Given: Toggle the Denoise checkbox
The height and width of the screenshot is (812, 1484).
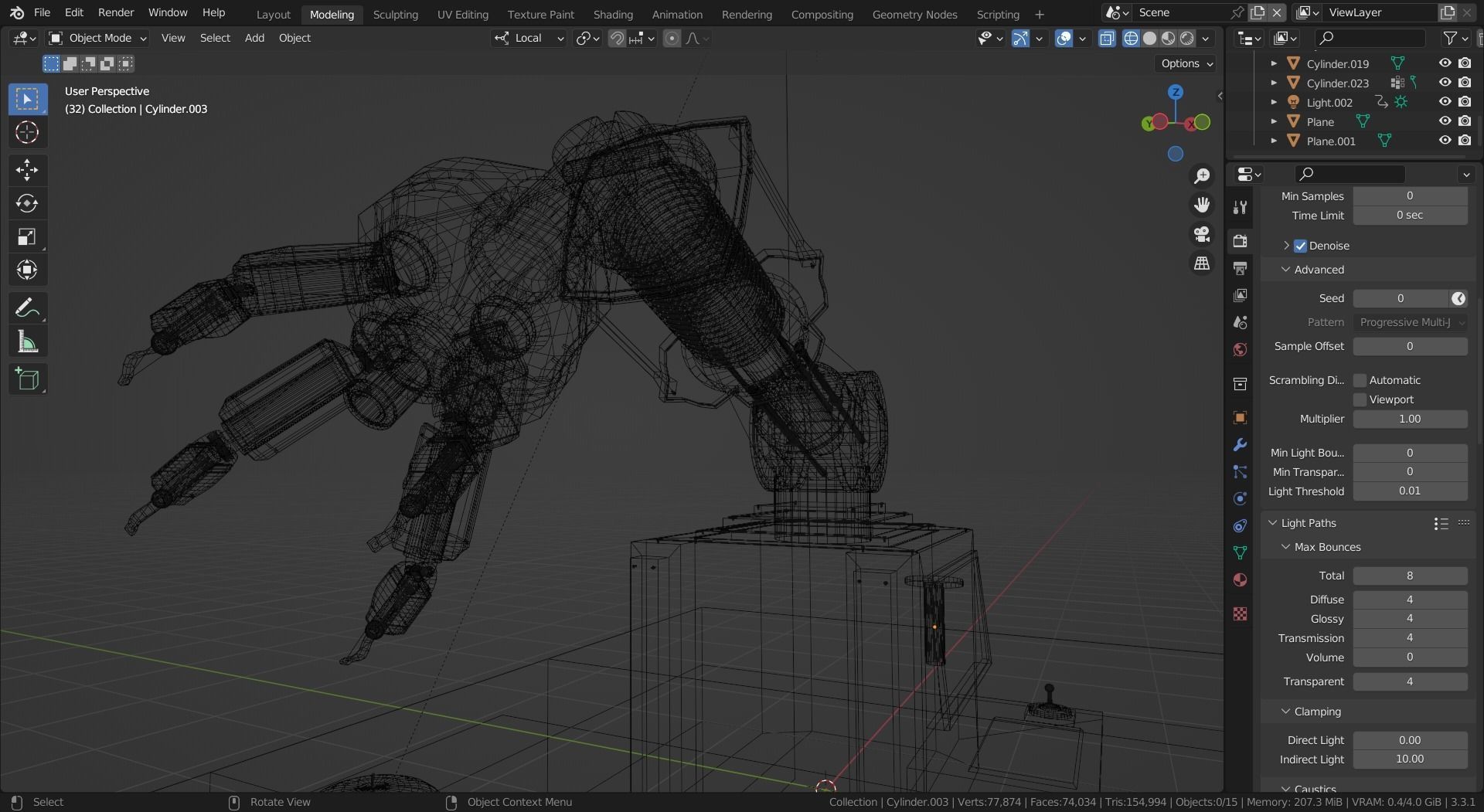Looking at the screenshot, I should tap(1301, 246).
